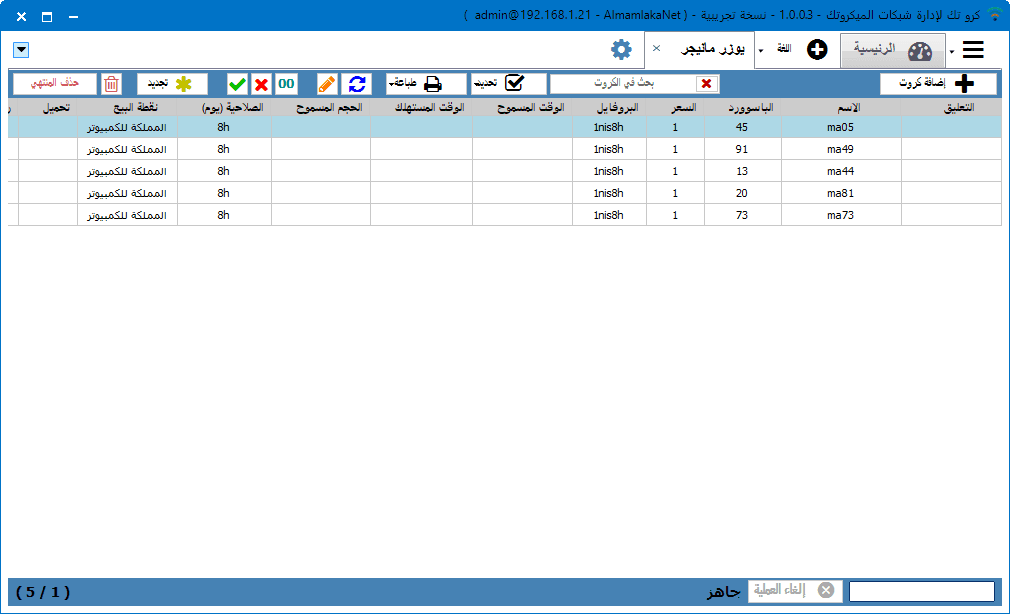The height and width of the screenshot is (614, 1010).
Task: Click password cell 91 in ma49 row
Action: tap(743, 149)
